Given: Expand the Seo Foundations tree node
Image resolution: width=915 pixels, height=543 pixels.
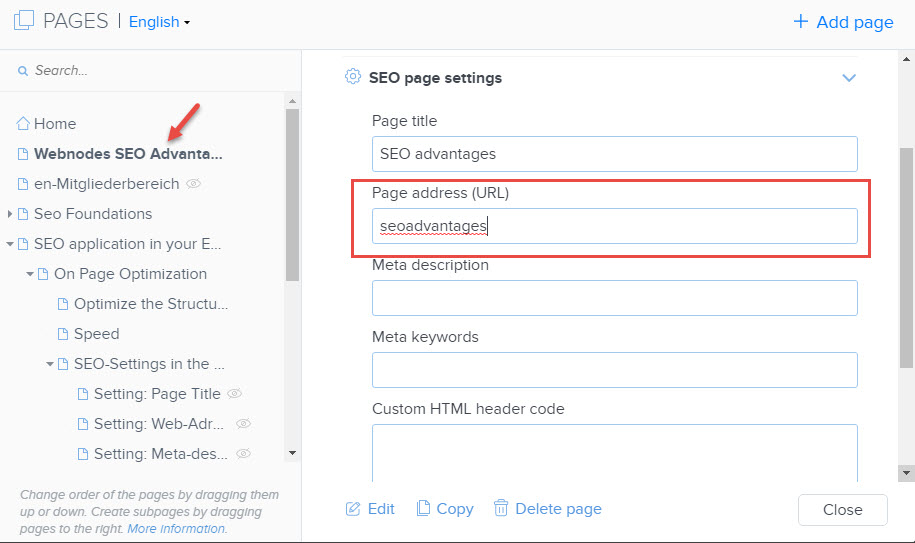Looking at the screenshot, I should coord(11,214).
